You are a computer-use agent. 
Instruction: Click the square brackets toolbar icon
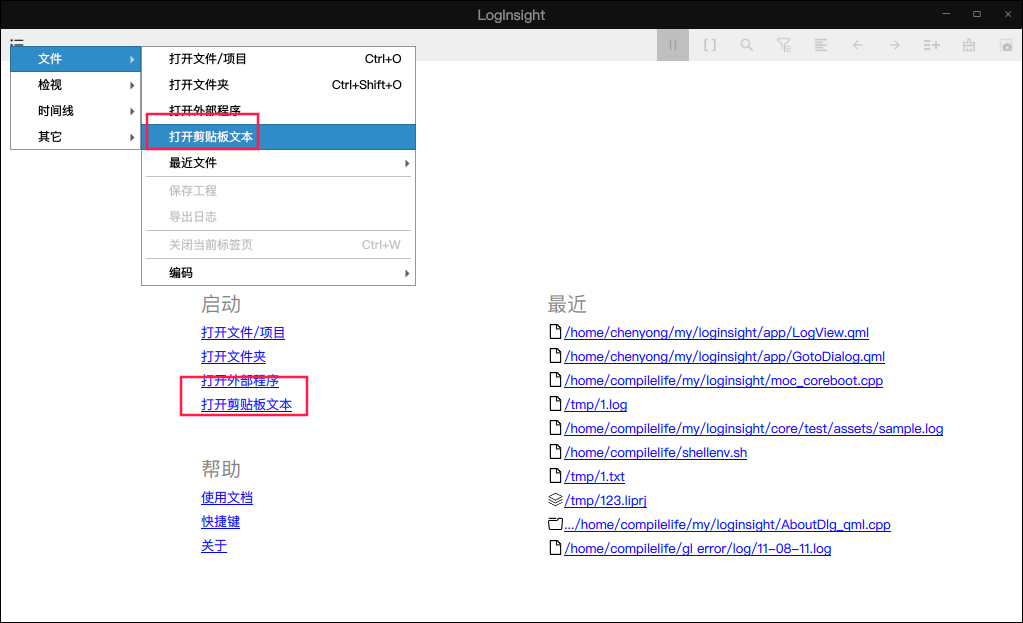(710, 45)
